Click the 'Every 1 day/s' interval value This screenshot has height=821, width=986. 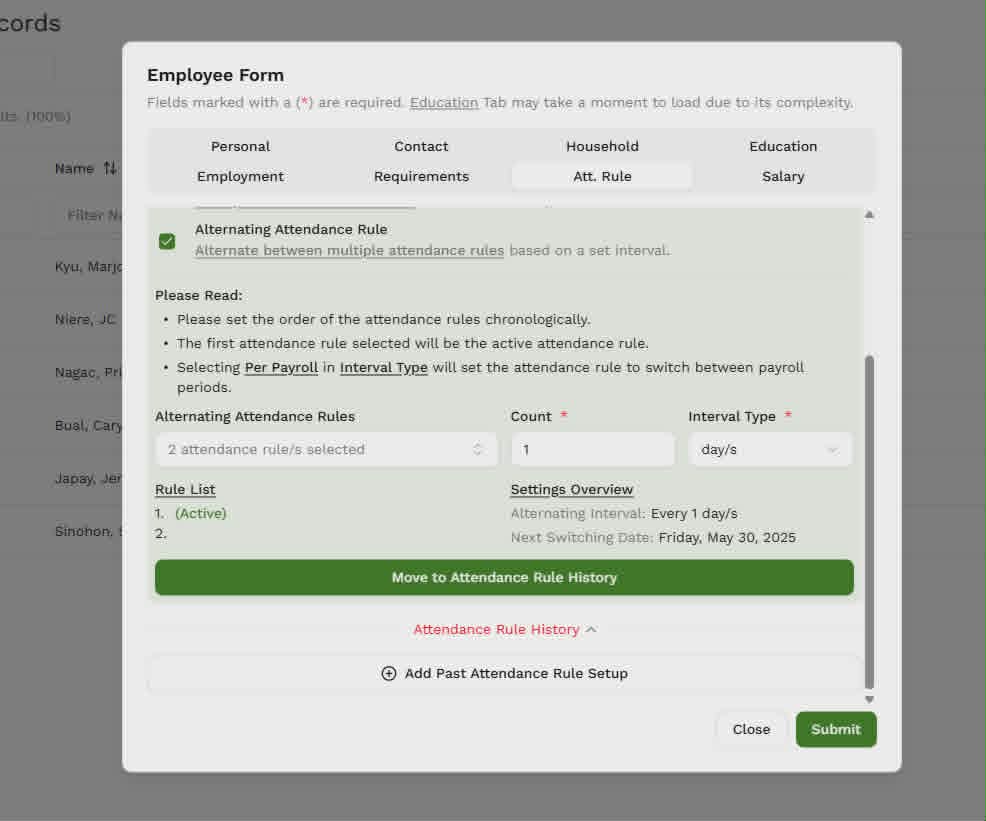click(694, 514)
